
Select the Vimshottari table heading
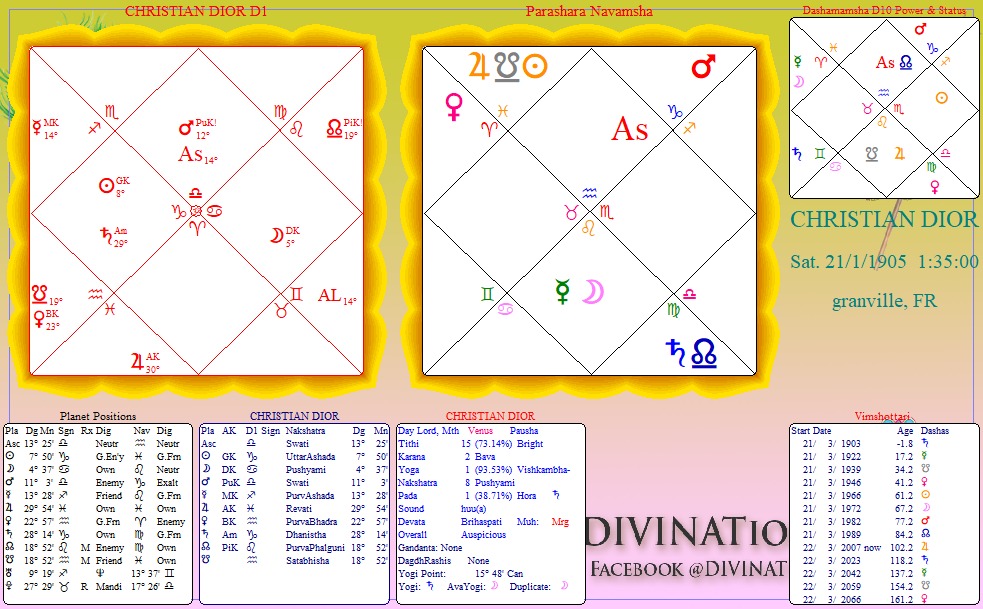881,416
